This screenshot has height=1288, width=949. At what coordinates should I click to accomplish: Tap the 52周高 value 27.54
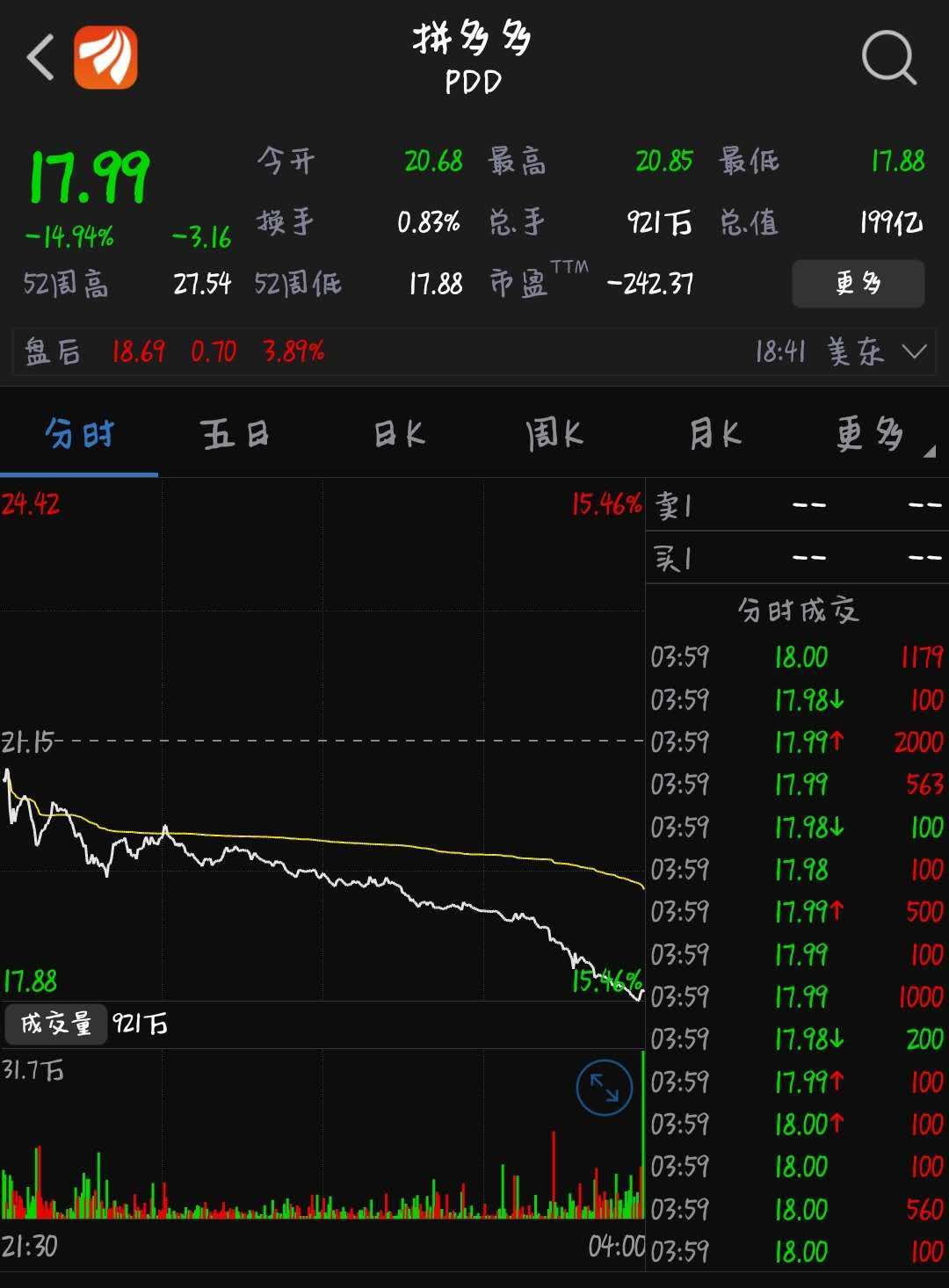pyautogui.click(x=202, y=284)
